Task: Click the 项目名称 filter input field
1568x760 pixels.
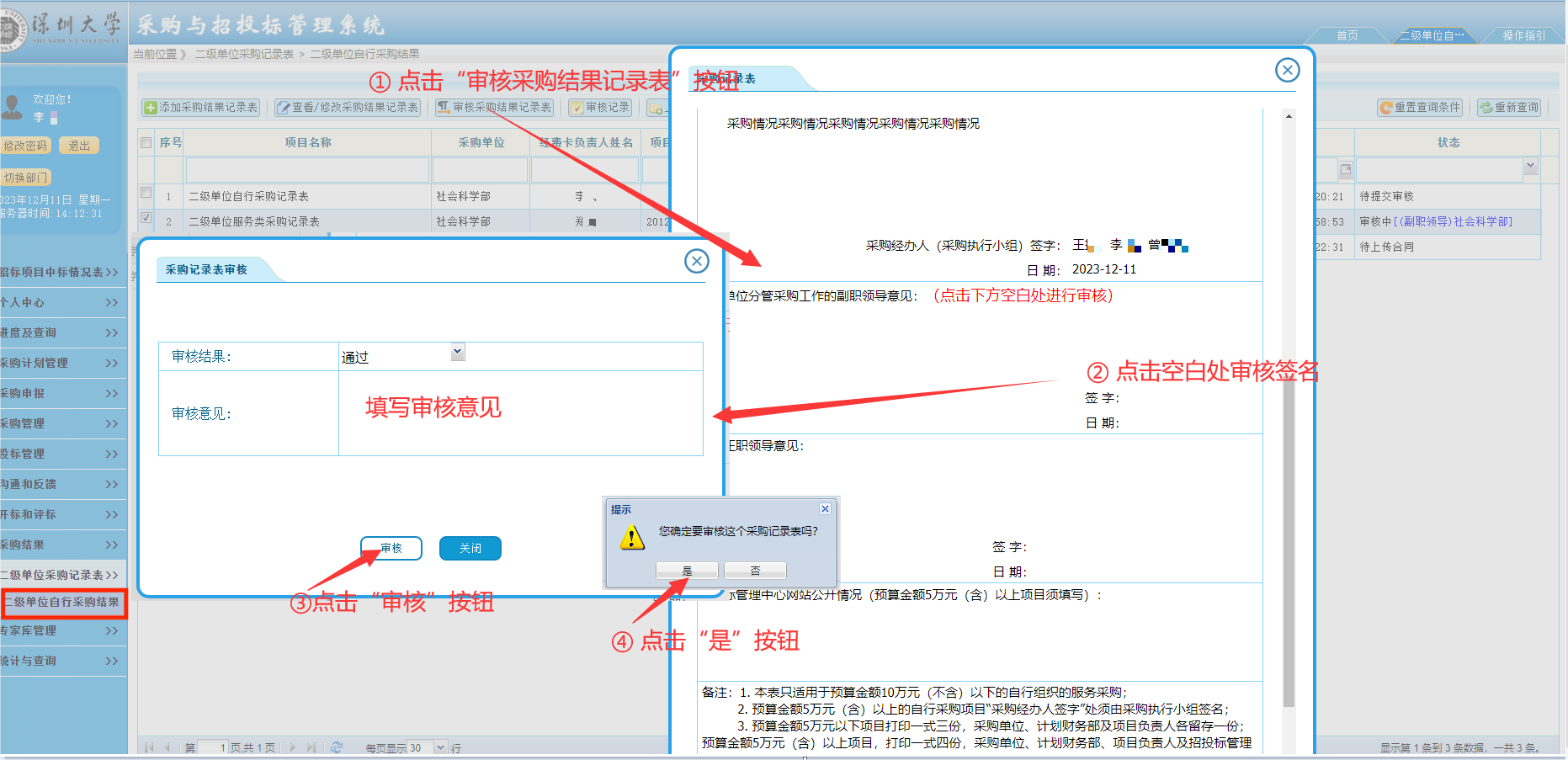Action: (x=307, y=170)
